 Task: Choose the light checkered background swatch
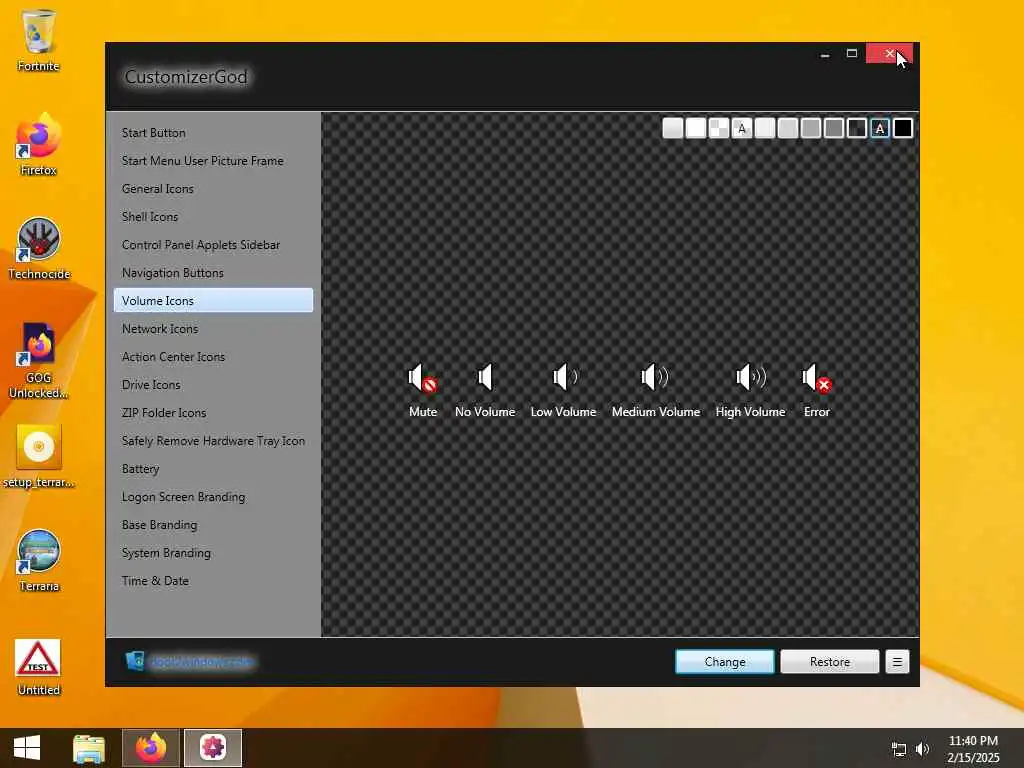718,128
